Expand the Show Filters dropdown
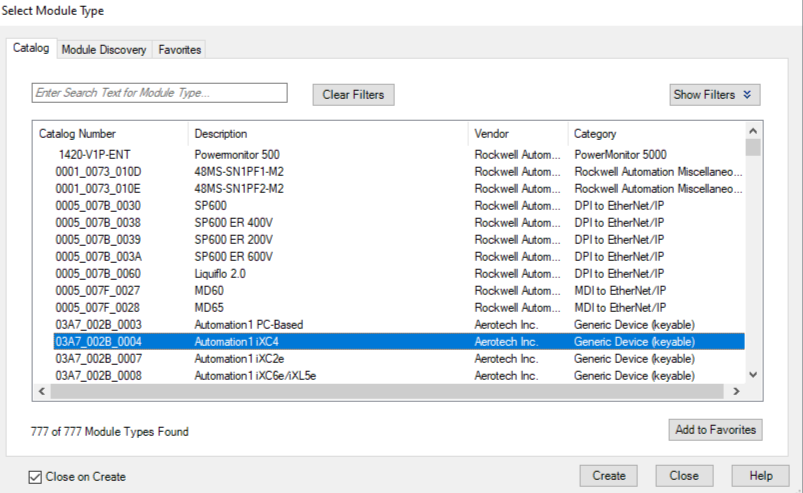The image size is (803, 493). 714,95
